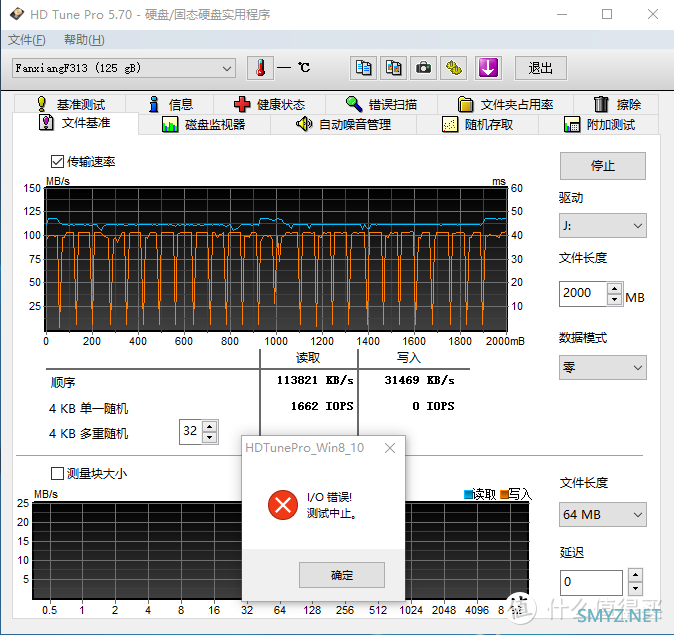Click the 顺序 sequential row label
The width and height of the screenshot is (674, 635).
63,382
